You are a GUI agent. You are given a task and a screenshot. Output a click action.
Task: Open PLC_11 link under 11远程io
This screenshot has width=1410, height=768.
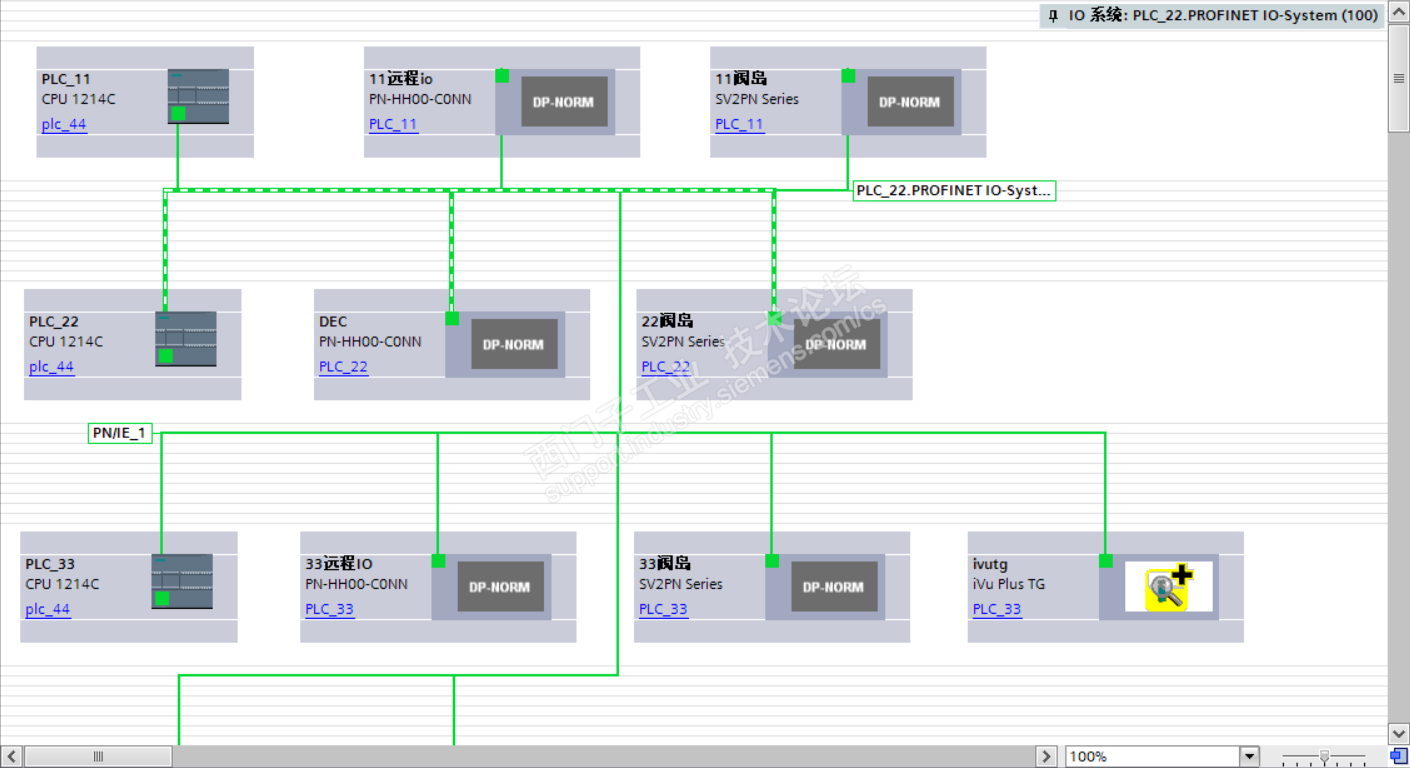(393, 124)
